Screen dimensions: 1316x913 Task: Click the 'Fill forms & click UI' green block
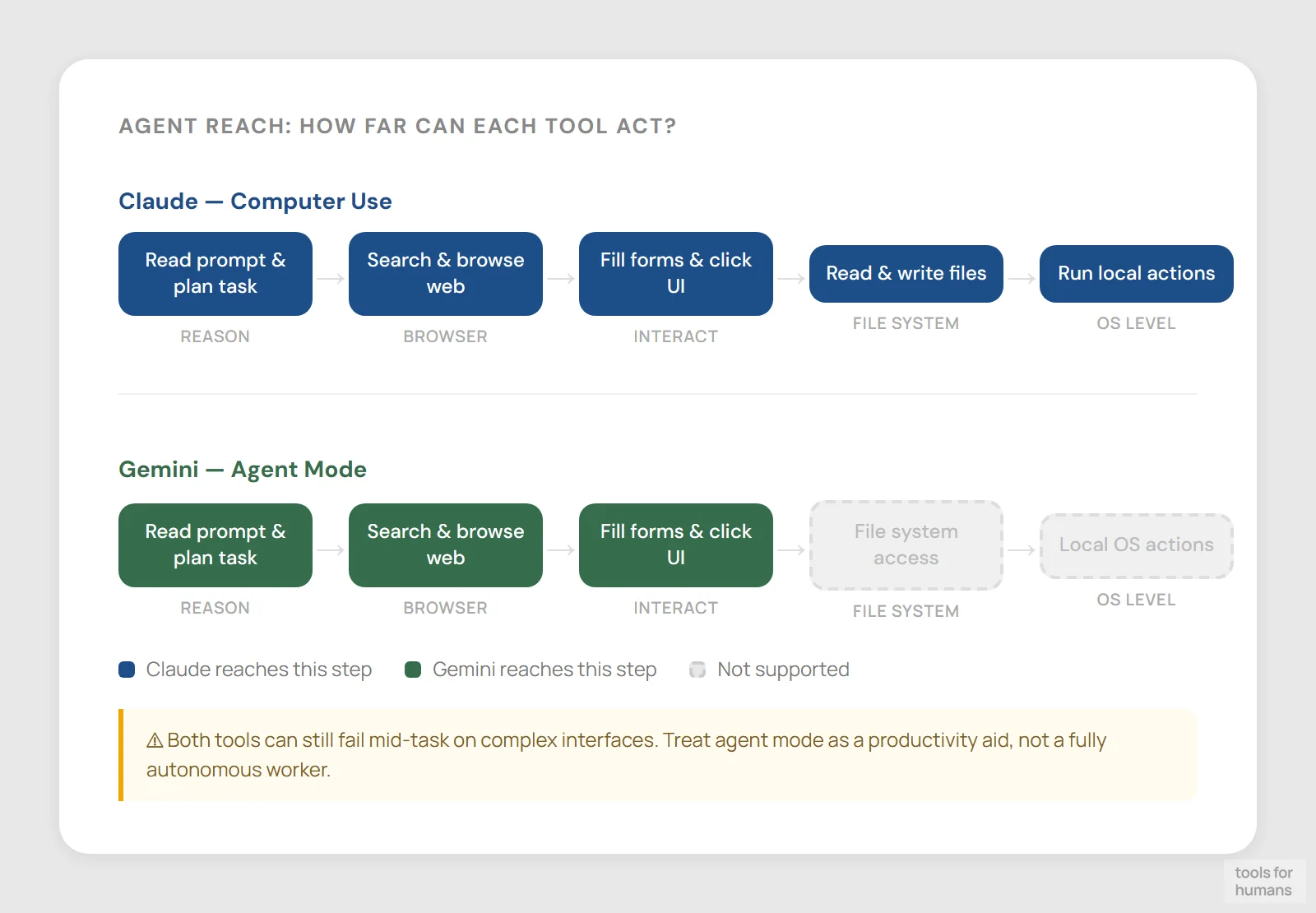pyautogui.click(x=675, y=545)
